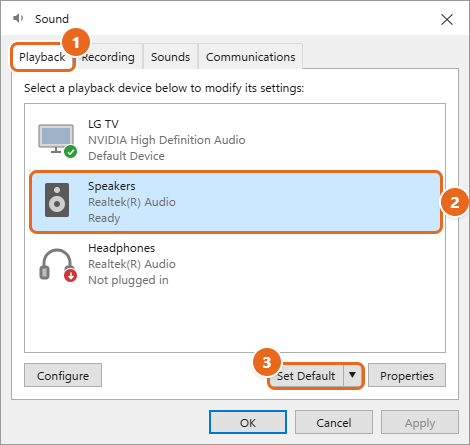Open the Sounds tab
The image size is (470, 445).
pyautogui.click(x=170, y=57)
